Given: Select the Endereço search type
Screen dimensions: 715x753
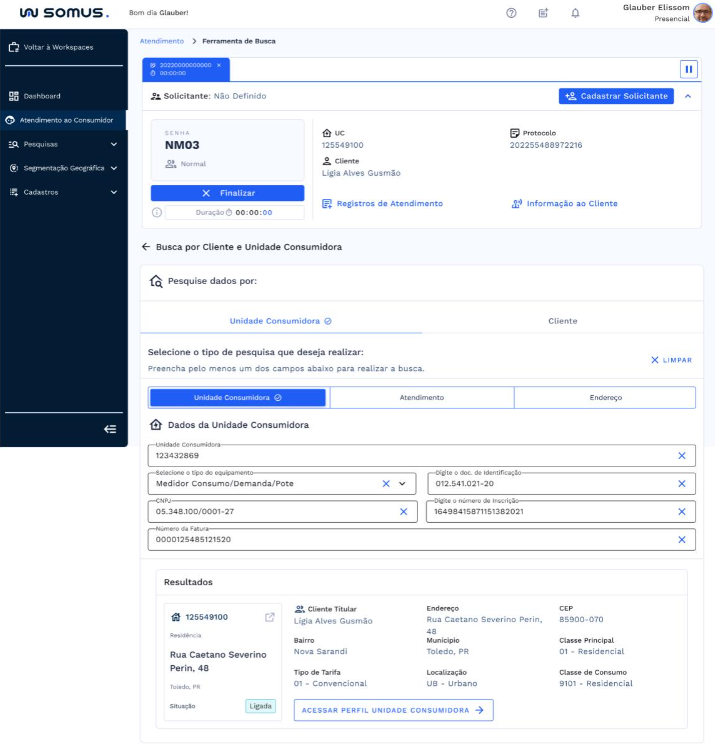Looking at the screenshot, I should [604, 397].
